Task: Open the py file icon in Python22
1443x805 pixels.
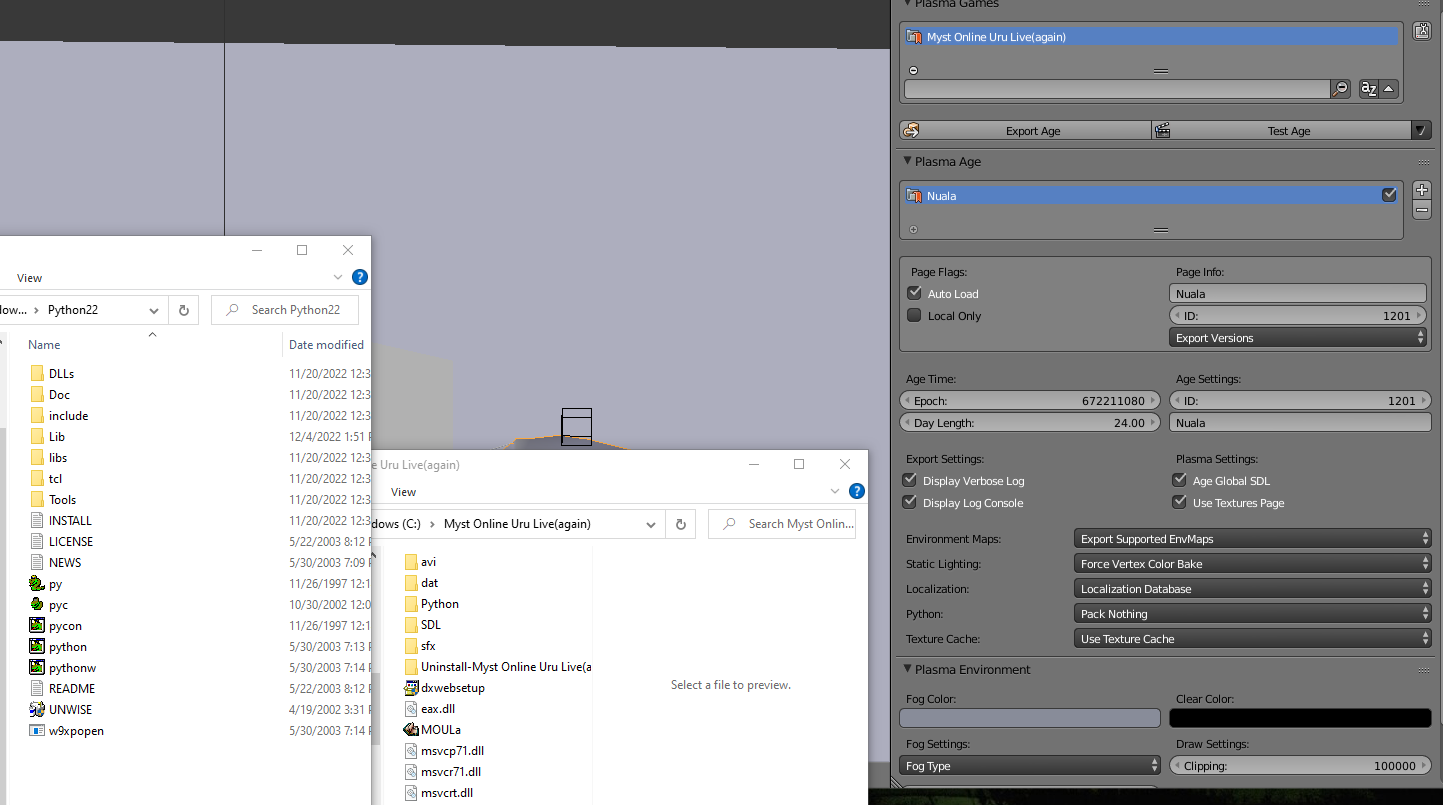Action: pos(37,584)
